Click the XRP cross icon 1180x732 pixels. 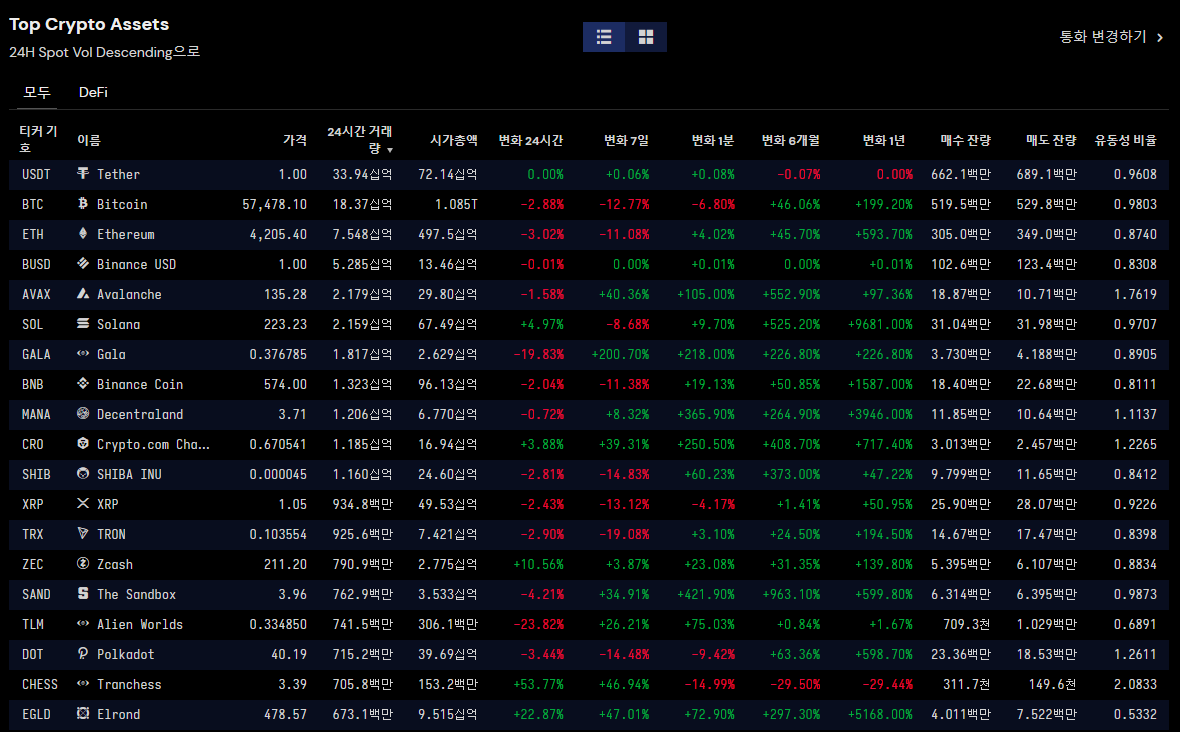point(83,504)
